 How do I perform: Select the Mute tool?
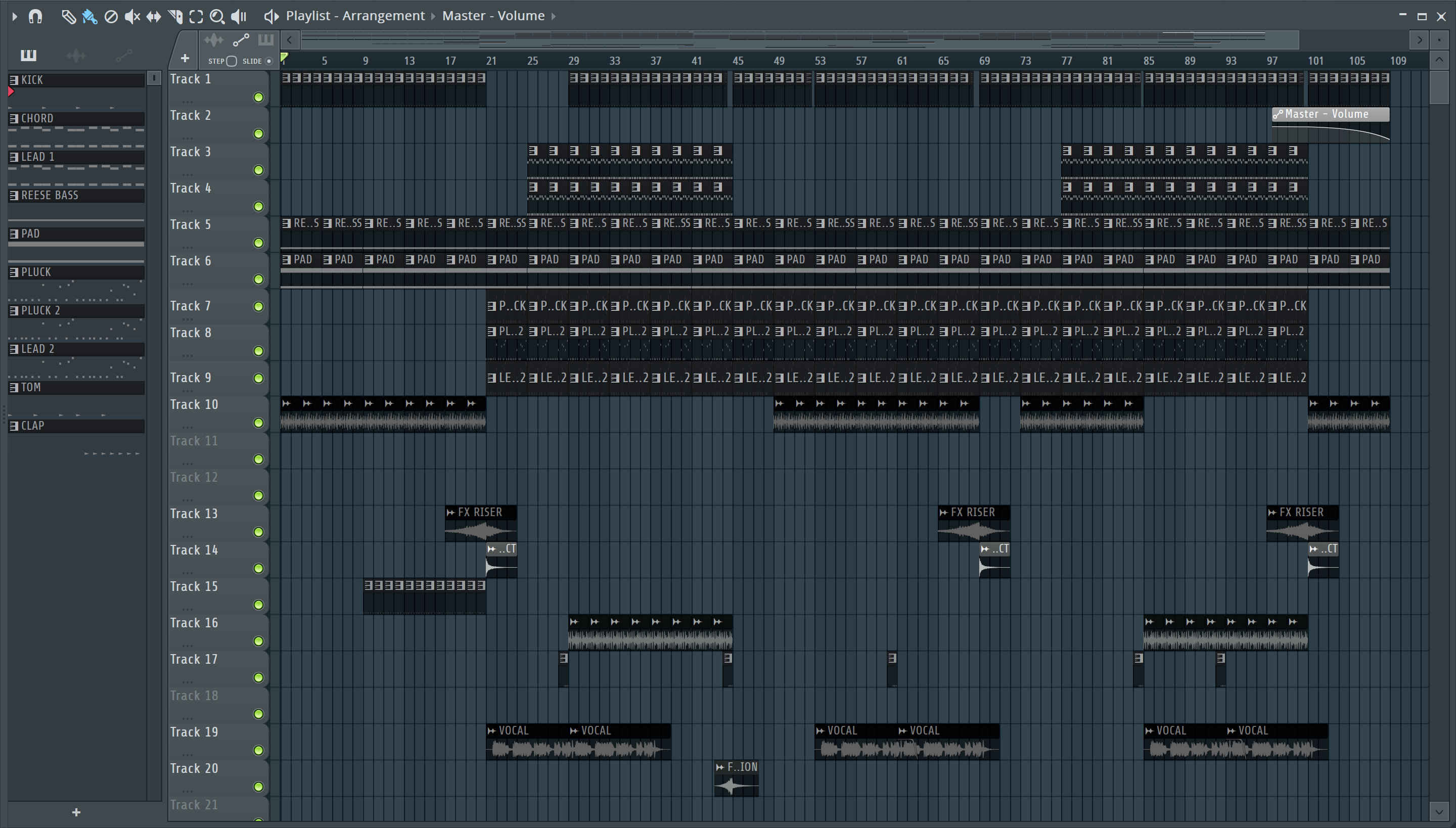pos(132,17)
